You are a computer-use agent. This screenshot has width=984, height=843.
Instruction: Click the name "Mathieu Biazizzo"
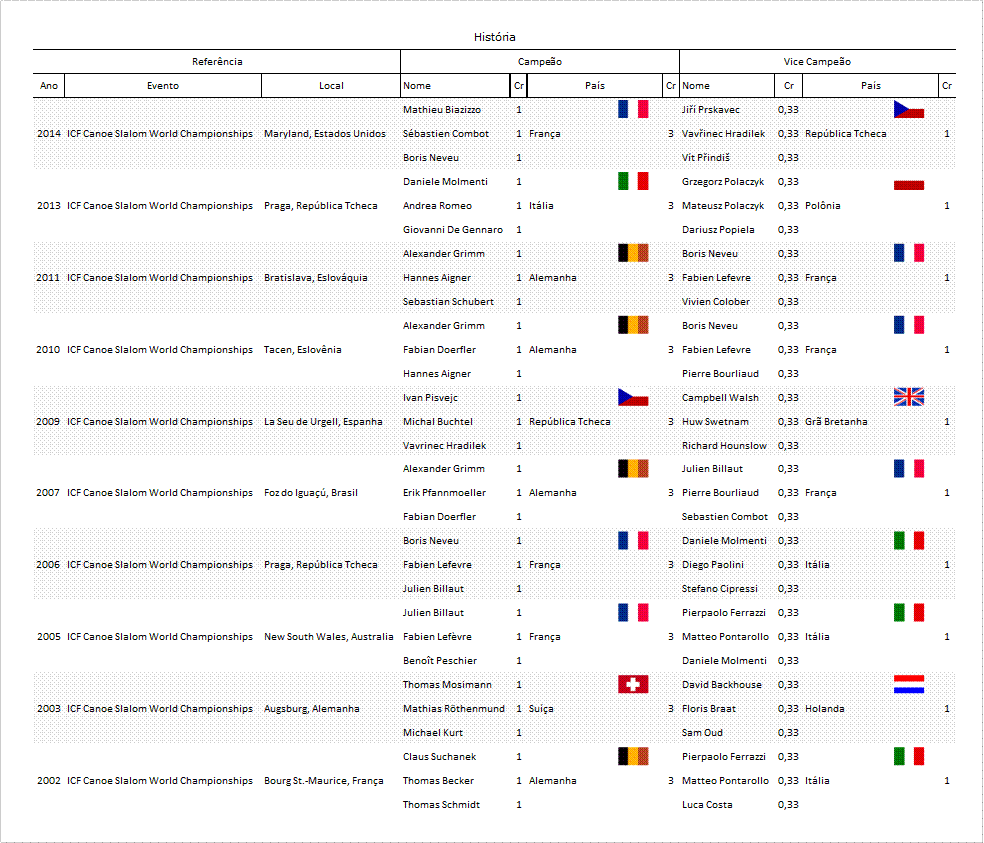click(442, 109)
